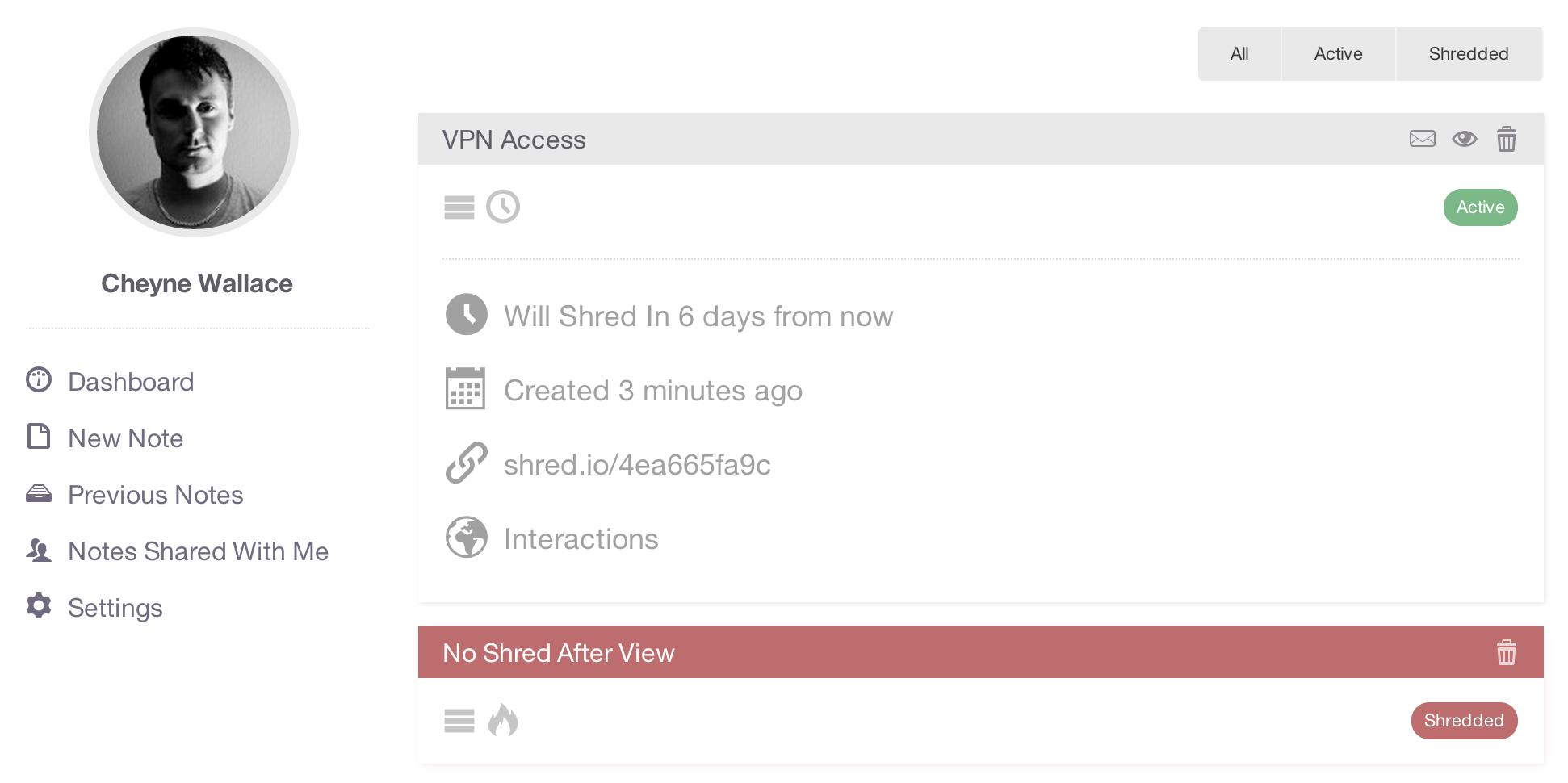The image size is (1568, 783).
Task: Click the trash icon on No Shred After View
Action: [x=1506, y=652]
